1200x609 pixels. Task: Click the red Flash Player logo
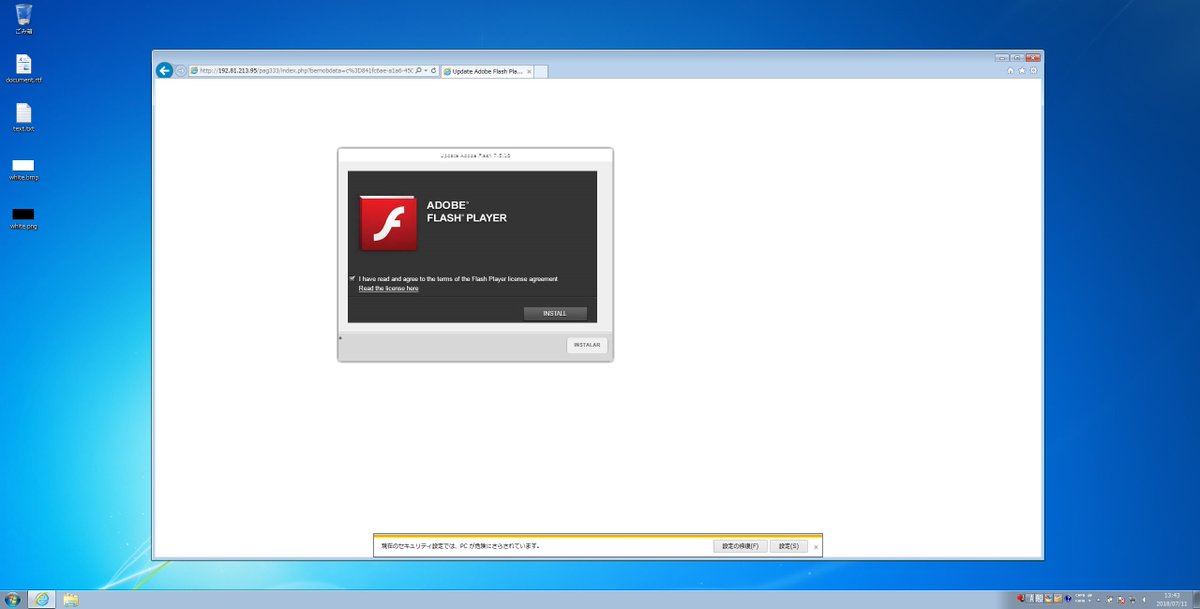click(388, 222)
